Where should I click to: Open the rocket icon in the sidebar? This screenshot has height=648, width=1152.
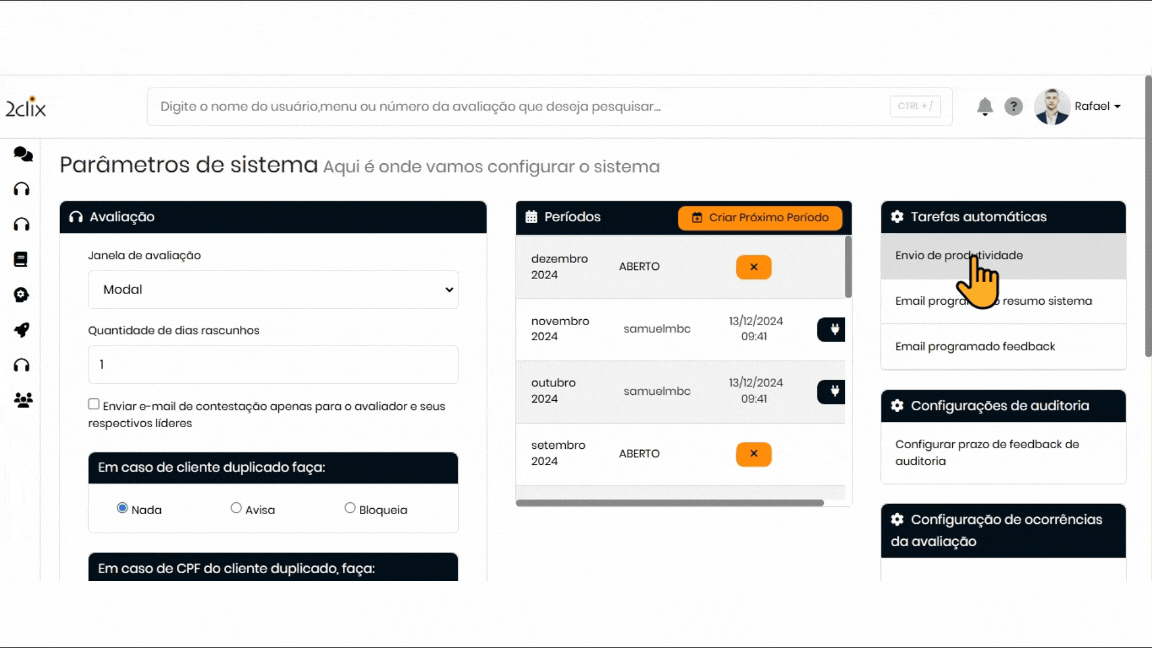point(21,330)
